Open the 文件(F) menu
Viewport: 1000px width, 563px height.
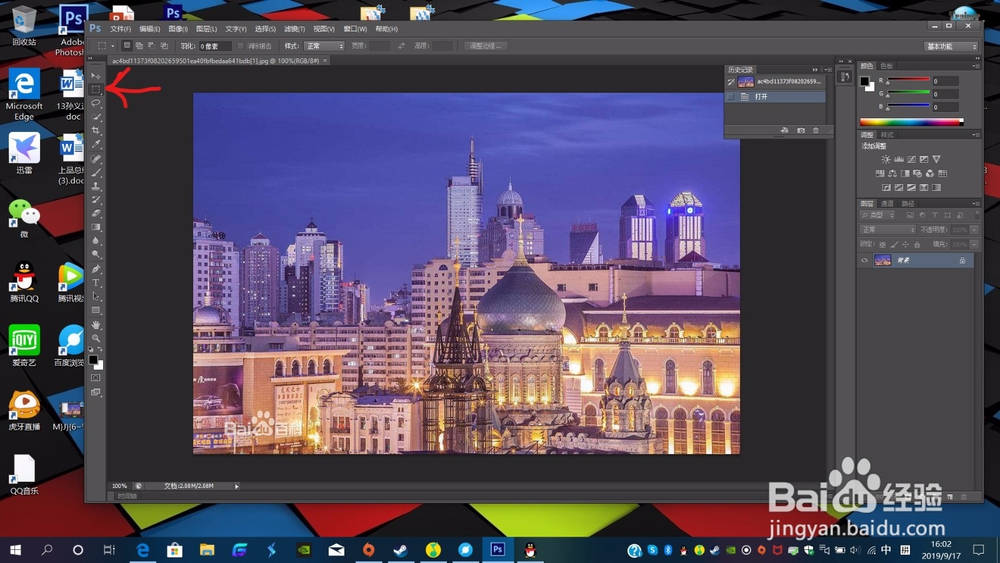point(120,29)
